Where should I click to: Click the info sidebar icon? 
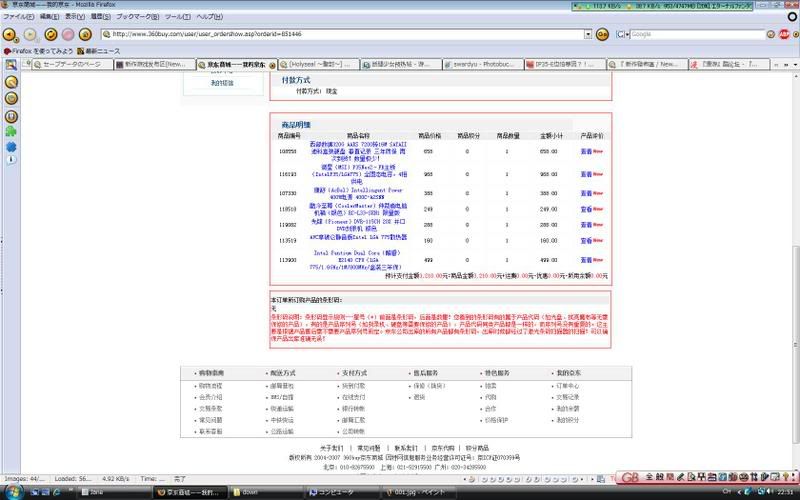11,160
